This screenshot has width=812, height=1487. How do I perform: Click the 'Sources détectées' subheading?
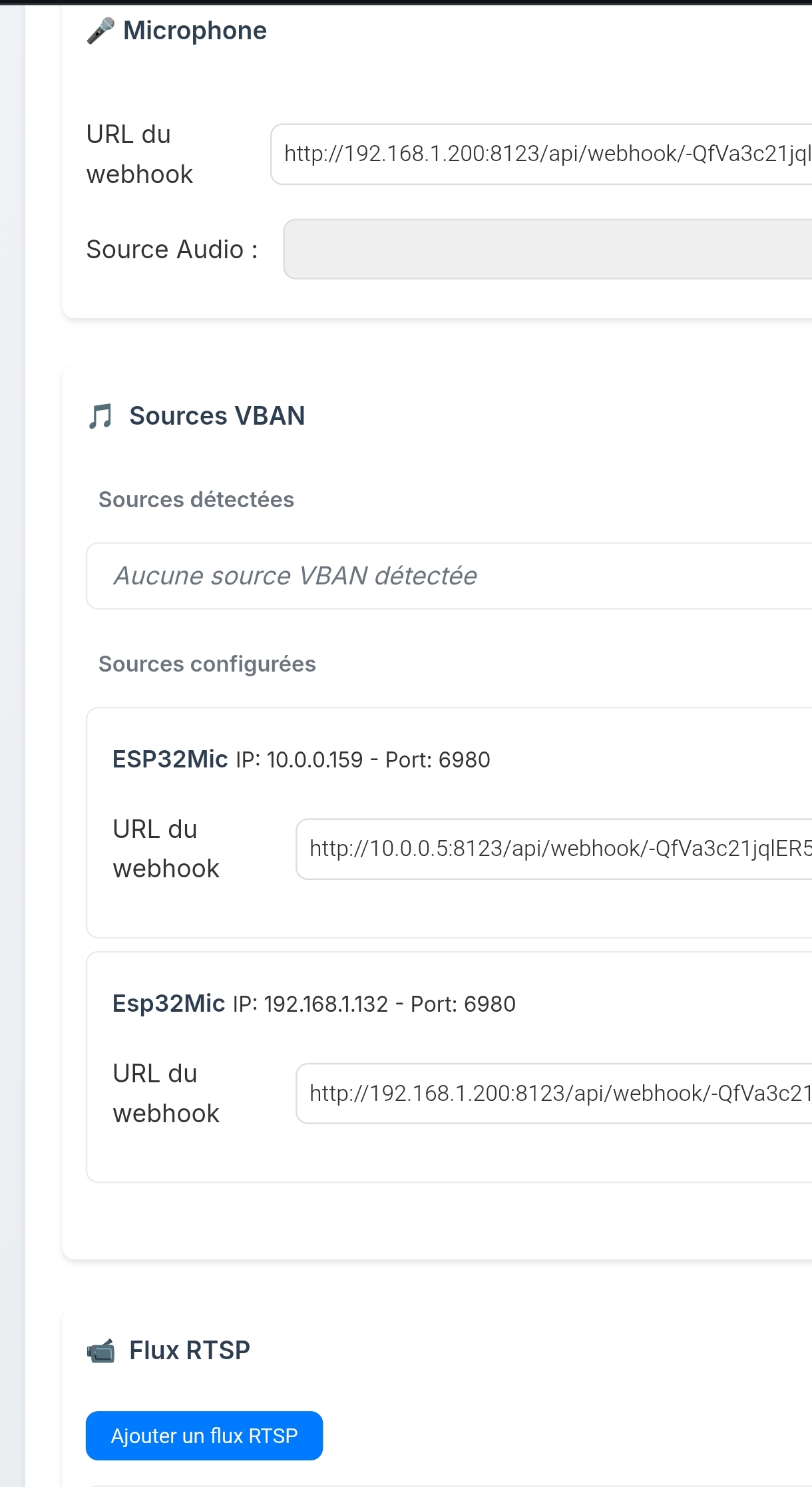click(196, 500)
